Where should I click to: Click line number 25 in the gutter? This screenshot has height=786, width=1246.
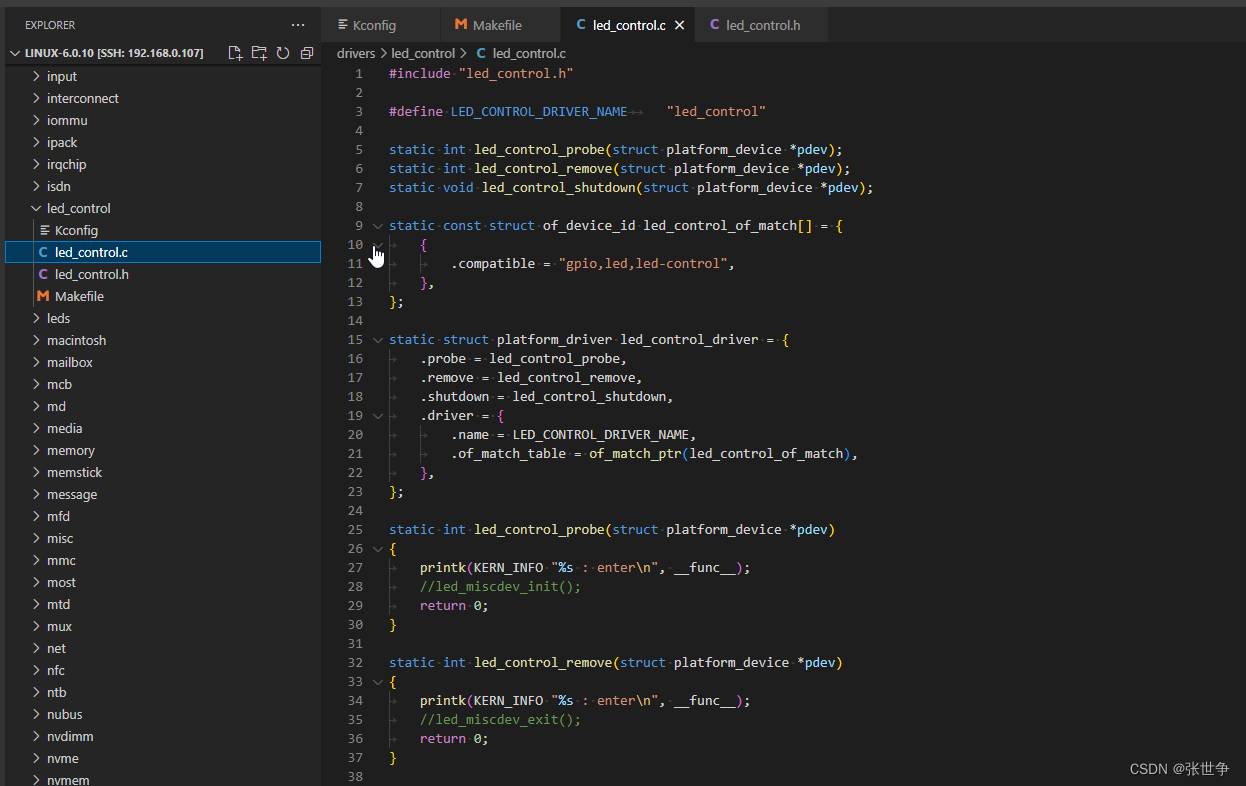pos(355,530)
